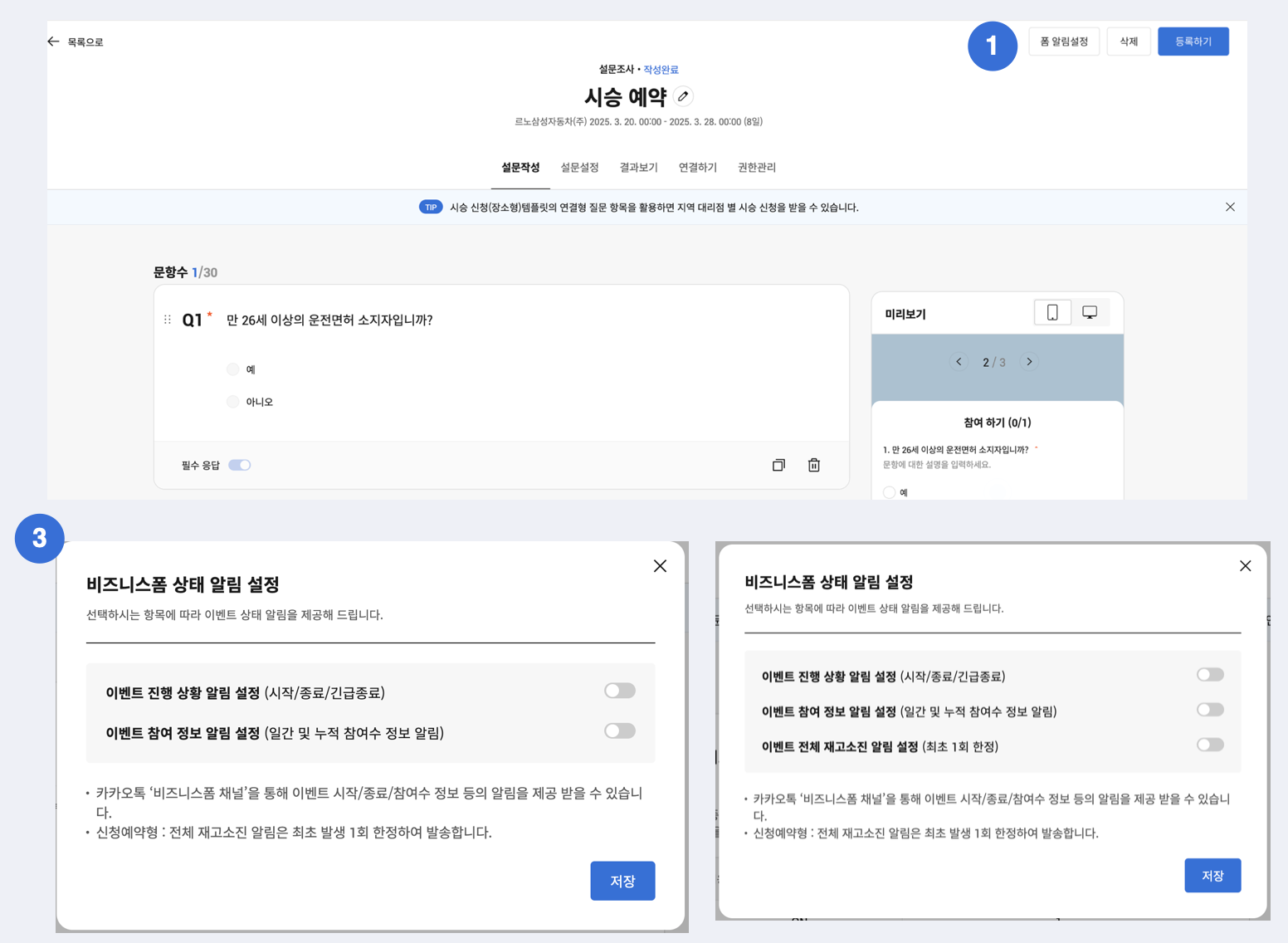1288x943 pixels.
Task: Click the back arrow to list
Action: (x=54, y=42)
